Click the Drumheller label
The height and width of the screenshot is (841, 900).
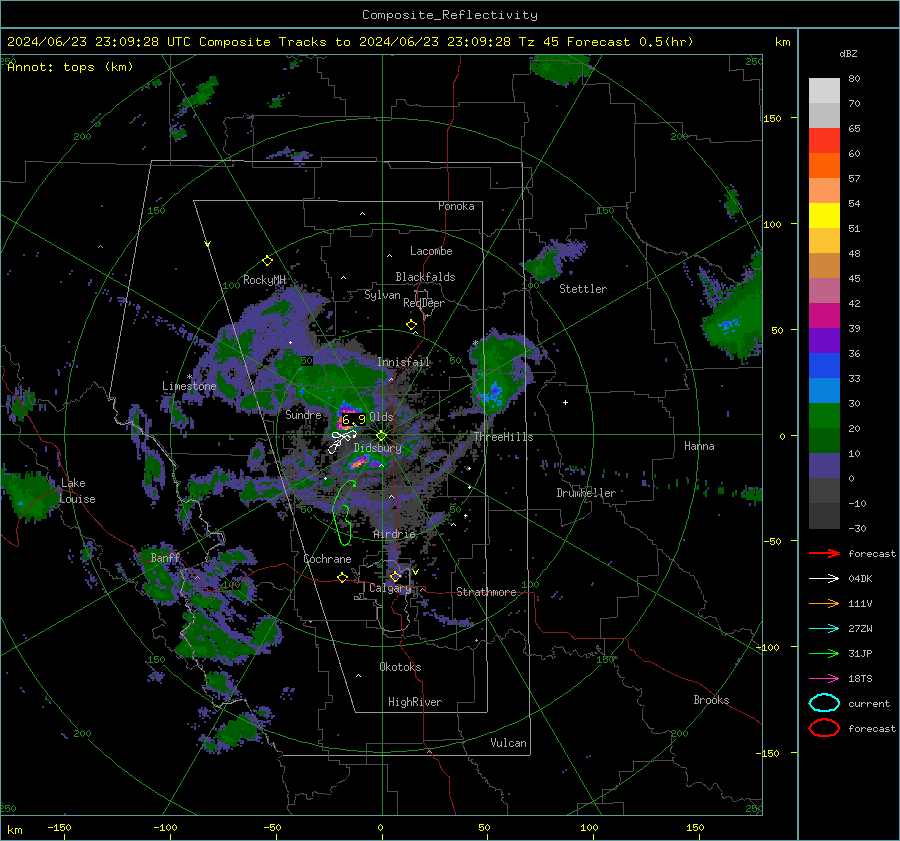586,493
